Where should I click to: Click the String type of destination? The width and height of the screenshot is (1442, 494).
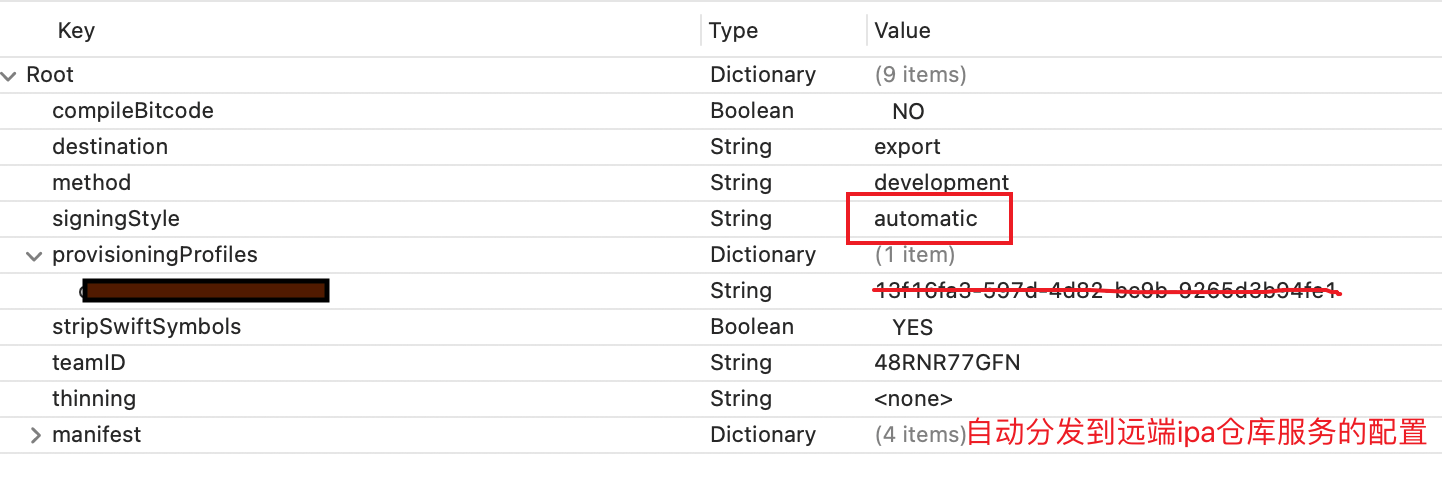pyautogui.click(x=741, y=147)
